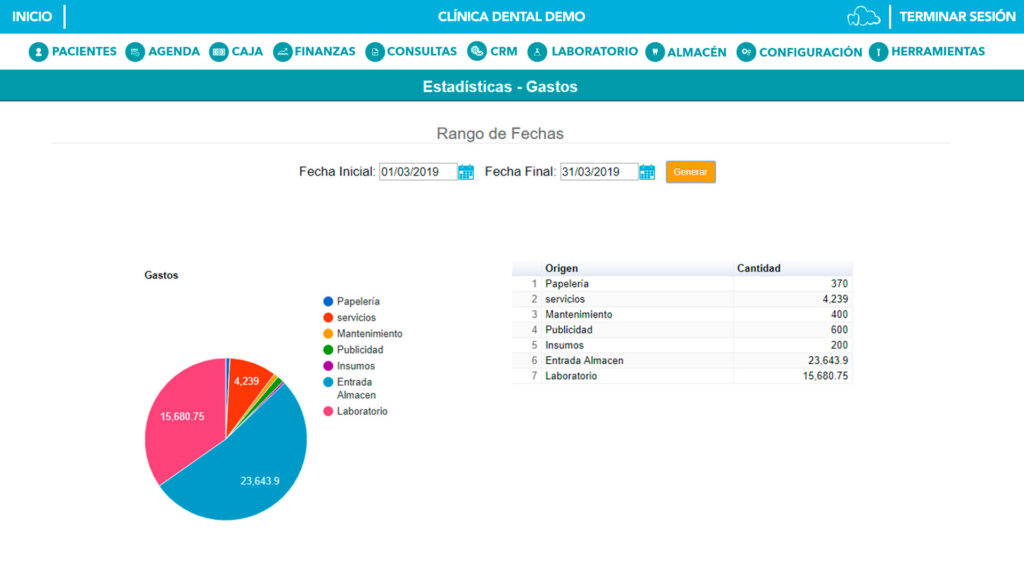Viewport: 1024px width, 576px height.
Task: Go to INICIO home link
Action: (31, 16)
